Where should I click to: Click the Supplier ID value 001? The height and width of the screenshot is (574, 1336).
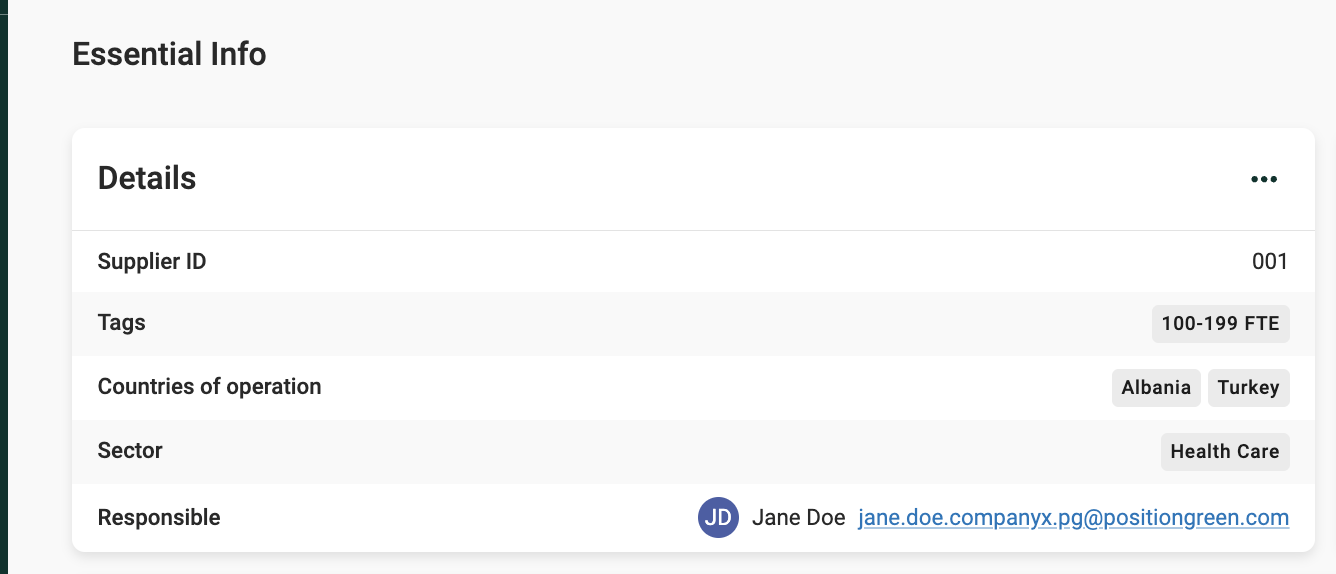tap(1269, 262)
